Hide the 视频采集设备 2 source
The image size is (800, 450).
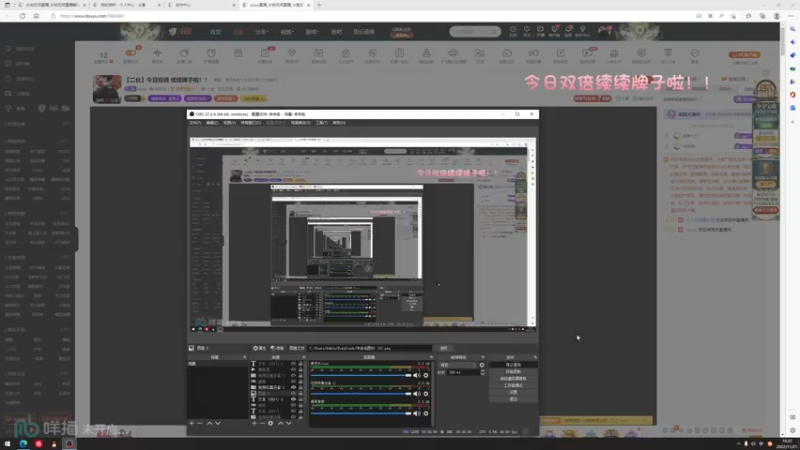point(293,387)
